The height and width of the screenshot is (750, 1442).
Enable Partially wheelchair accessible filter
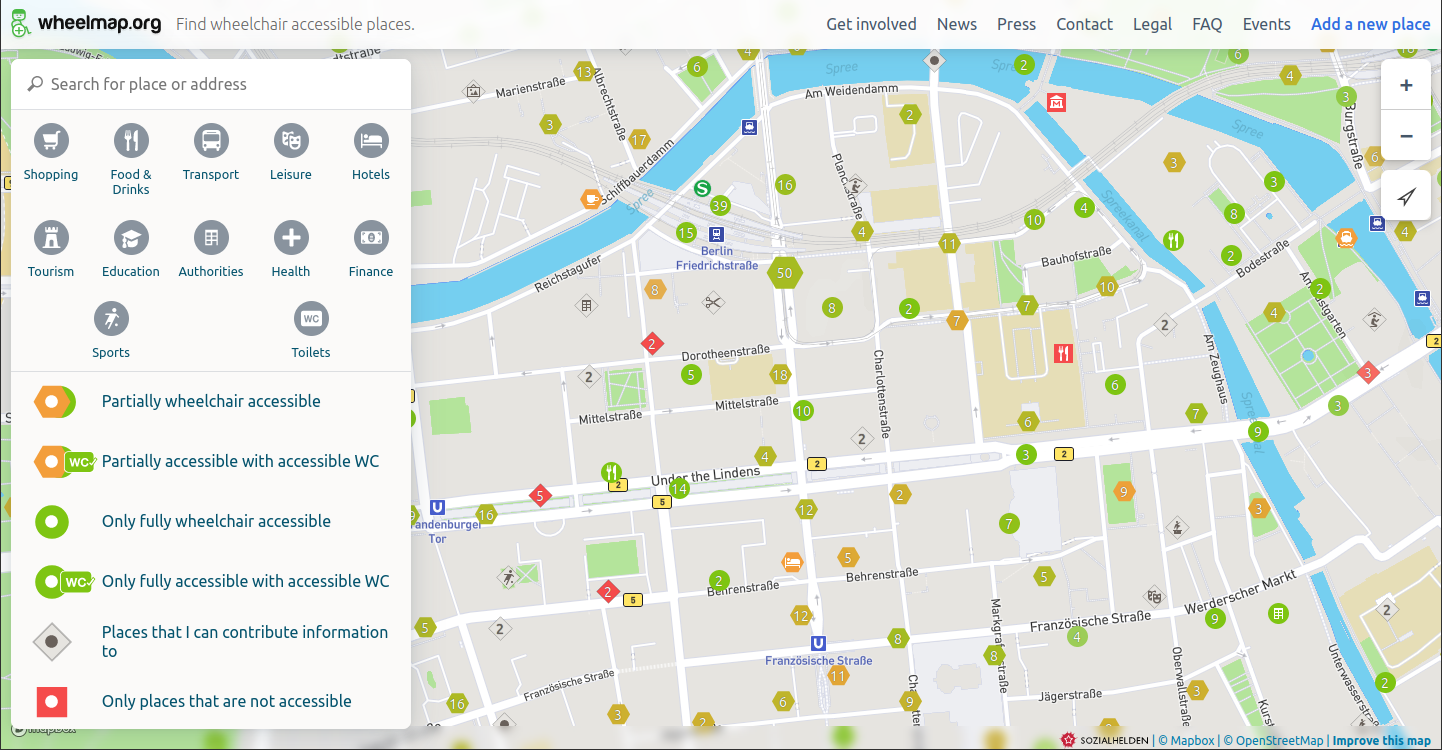(210, 401)
